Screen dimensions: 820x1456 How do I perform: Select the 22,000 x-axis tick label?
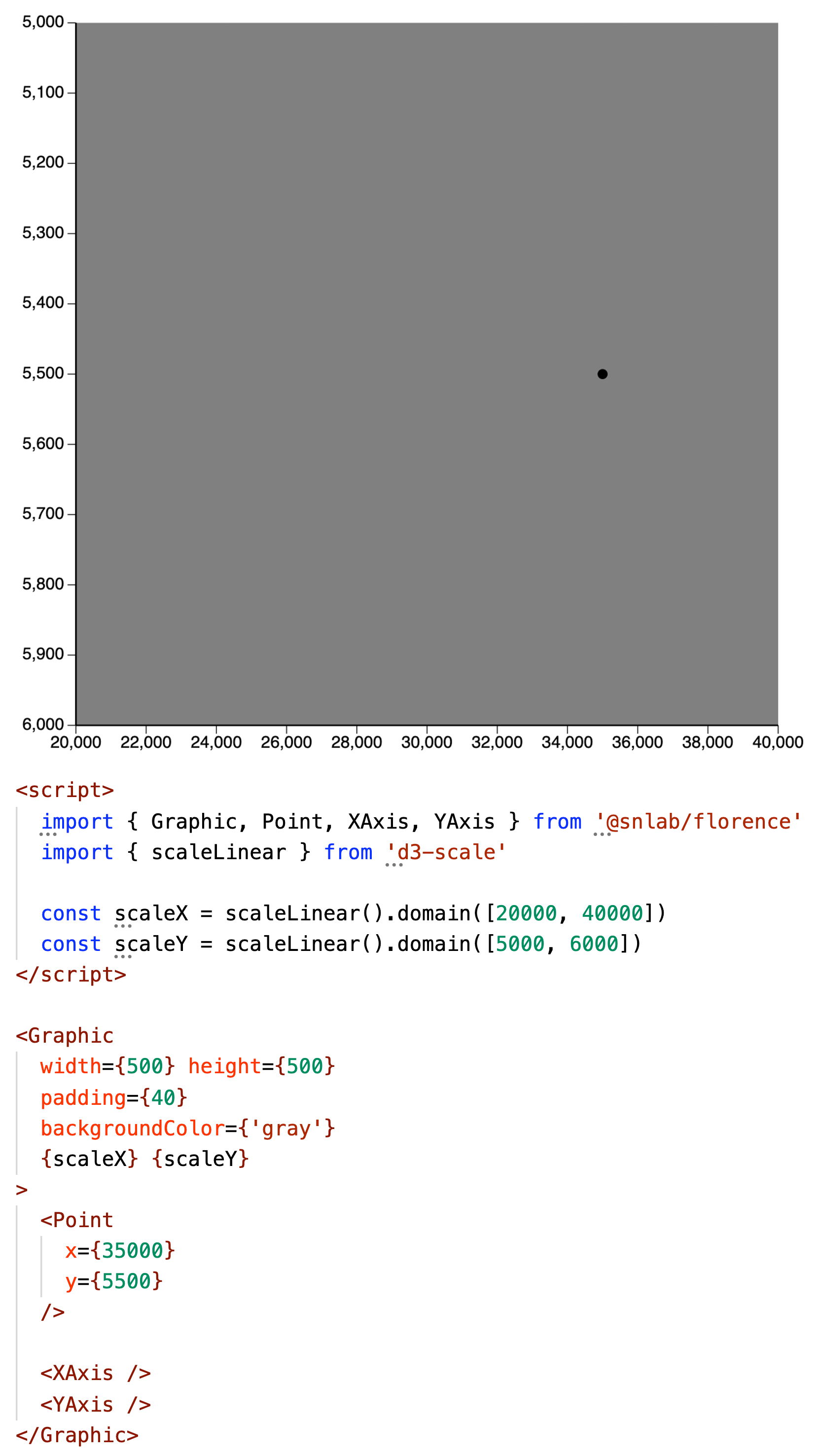click(146, 742)
